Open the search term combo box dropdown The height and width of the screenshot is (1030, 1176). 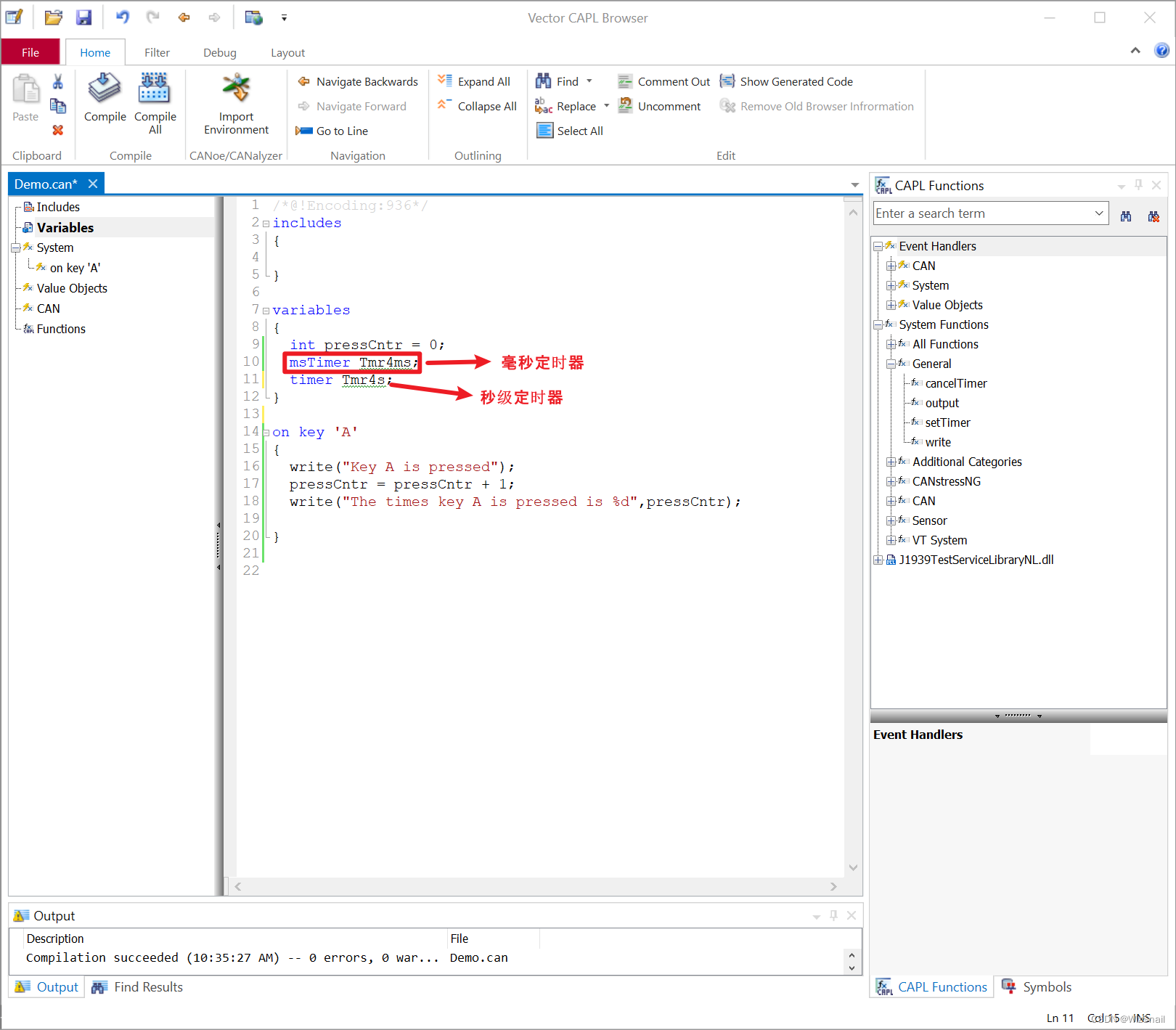point(1099,213)
